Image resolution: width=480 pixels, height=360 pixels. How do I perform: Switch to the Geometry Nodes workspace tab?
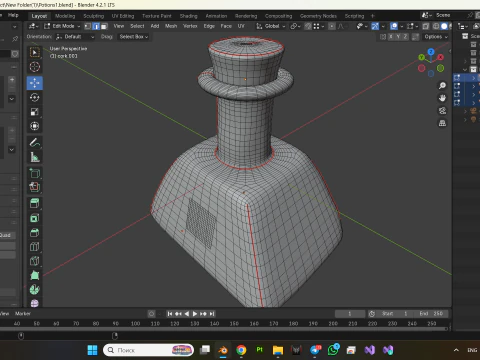318,16
